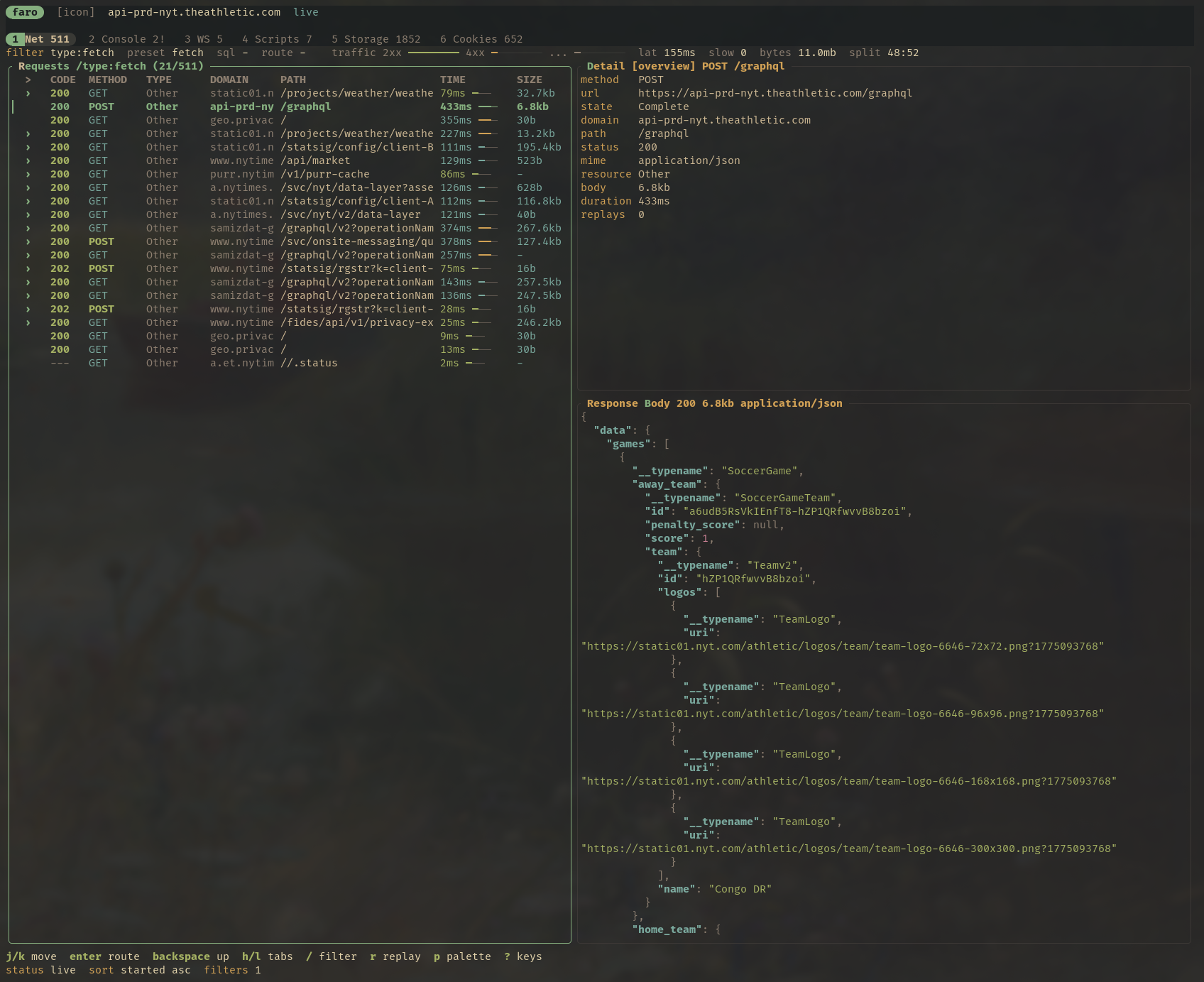The width and height of the screenshot is (1204, 982).
Task: Expand the 75ms statsig rgstr row chevron
Action: 28,268
